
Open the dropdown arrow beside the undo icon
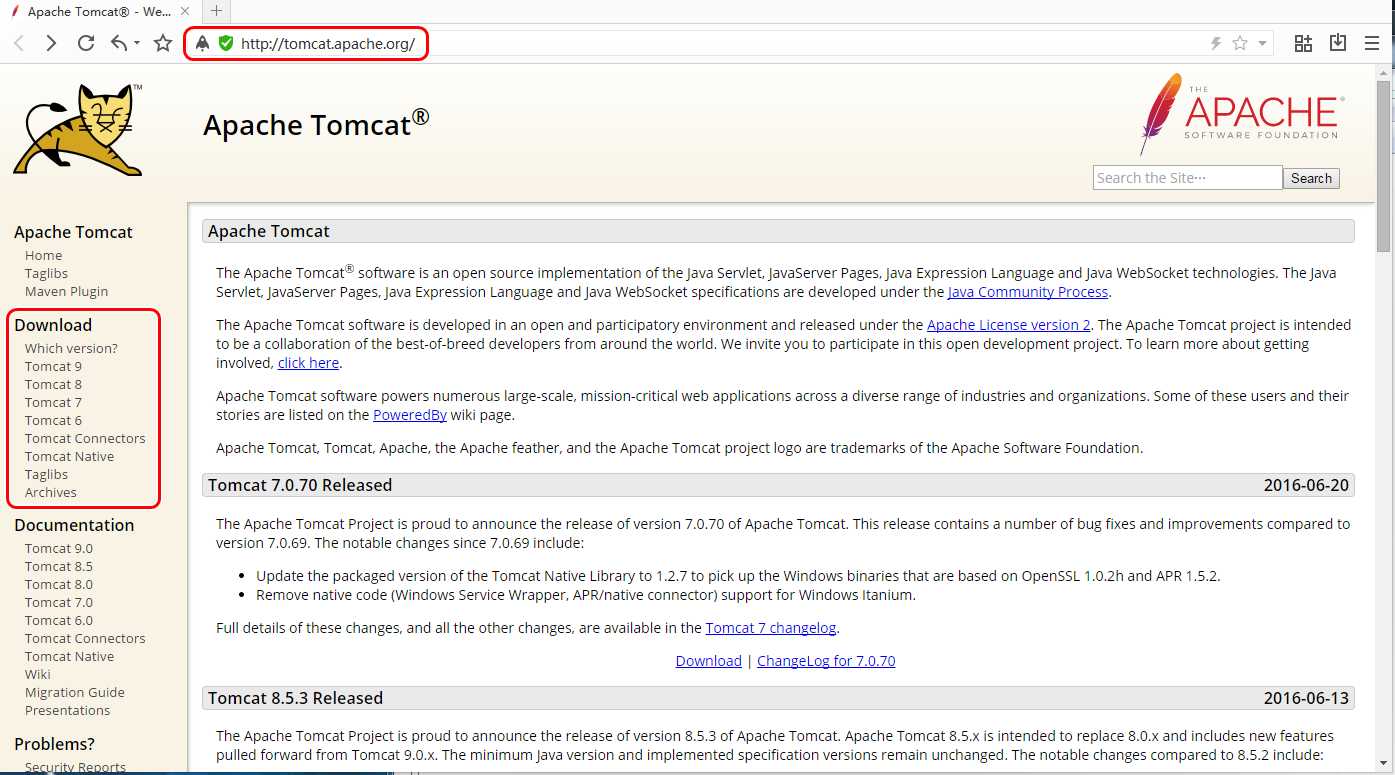(x=137, y=44)
